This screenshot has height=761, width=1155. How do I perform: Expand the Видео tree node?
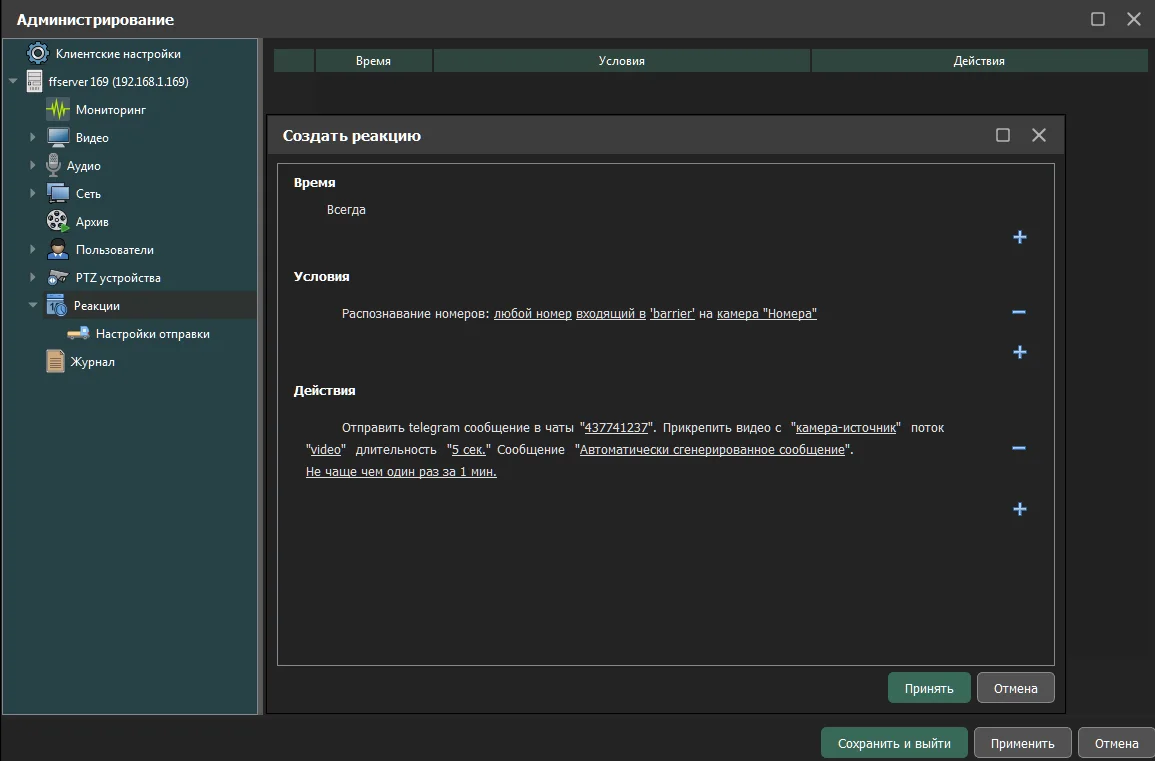[x=33, y=138]
